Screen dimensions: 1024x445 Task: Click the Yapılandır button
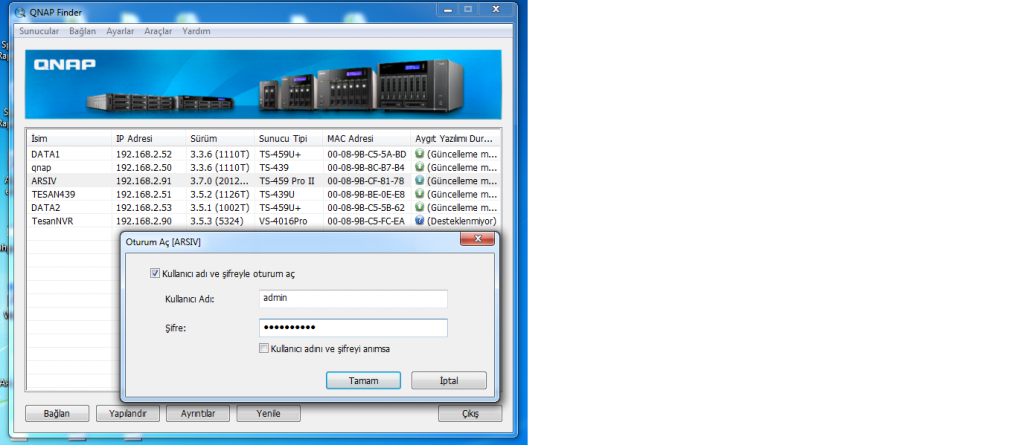[x=127, y=414]
